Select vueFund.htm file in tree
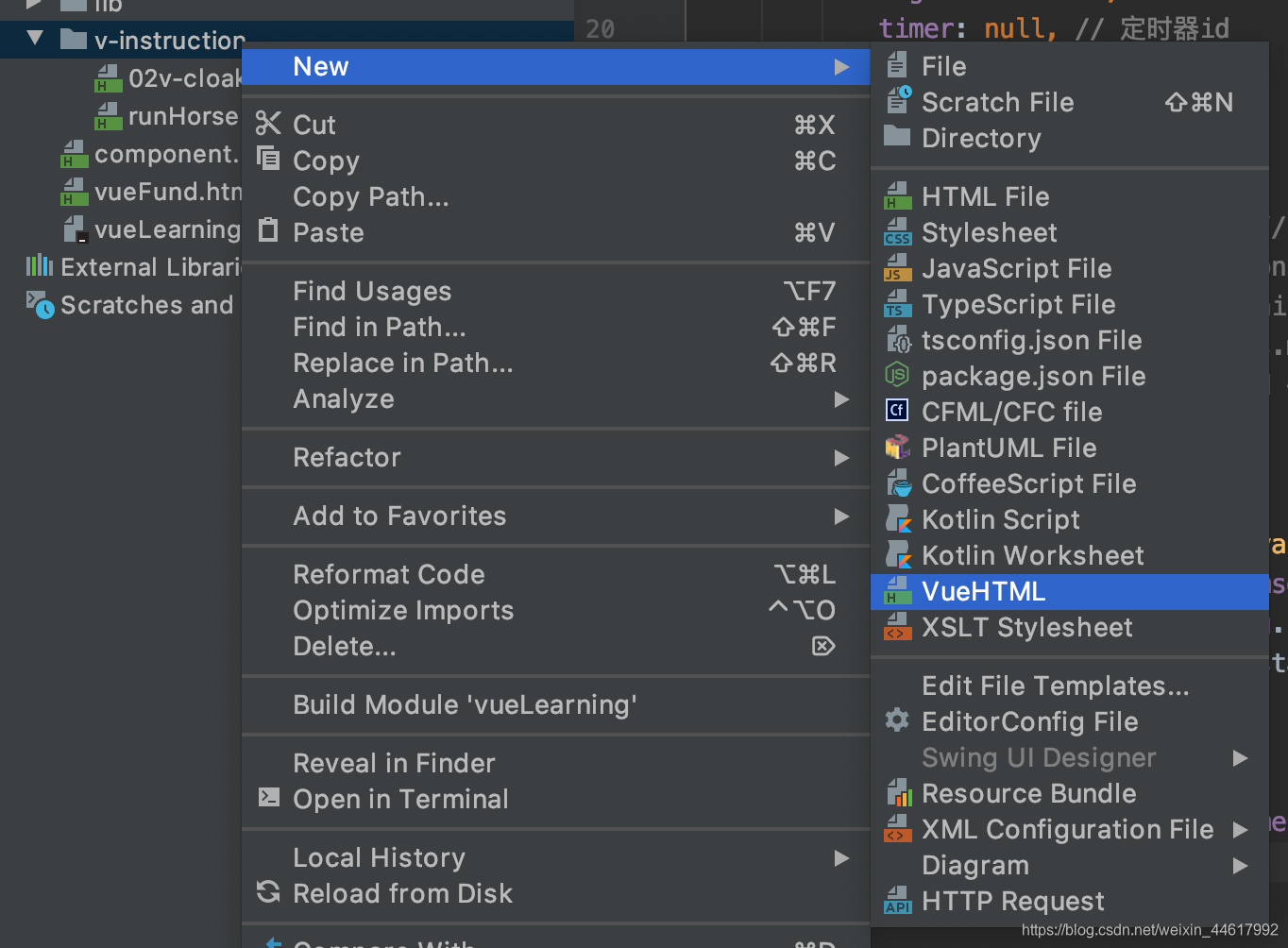 (x=168, y=192)
